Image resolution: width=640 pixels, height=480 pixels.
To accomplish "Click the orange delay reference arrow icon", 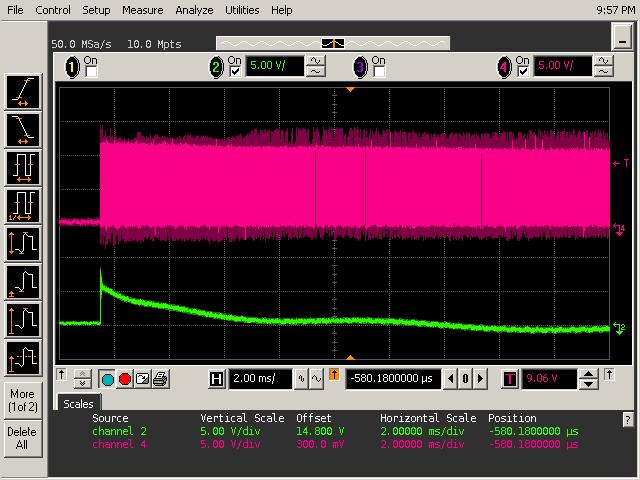I will [334, 374].
